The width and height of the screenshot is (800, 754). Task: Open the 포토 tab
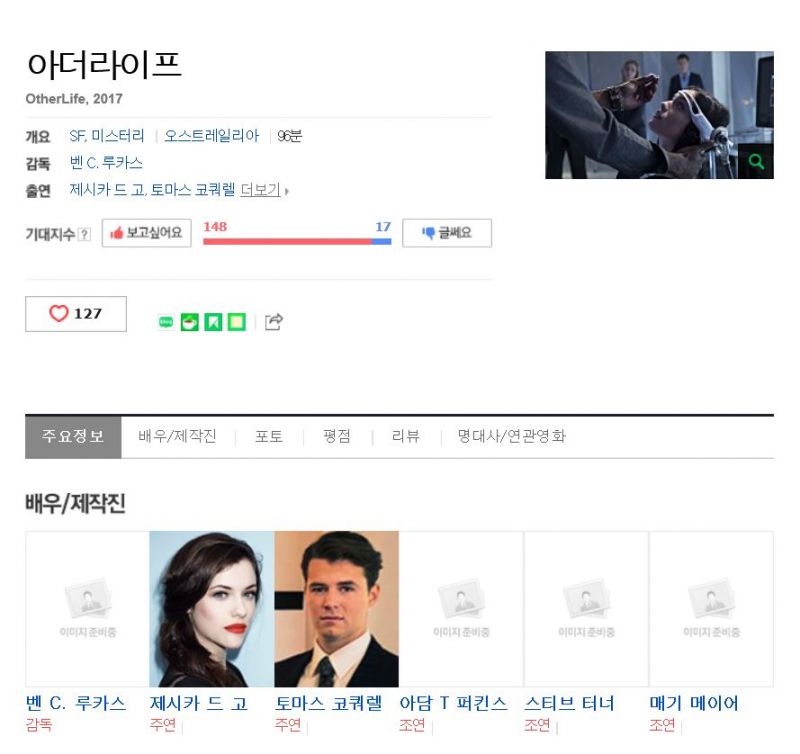(269, 436)
